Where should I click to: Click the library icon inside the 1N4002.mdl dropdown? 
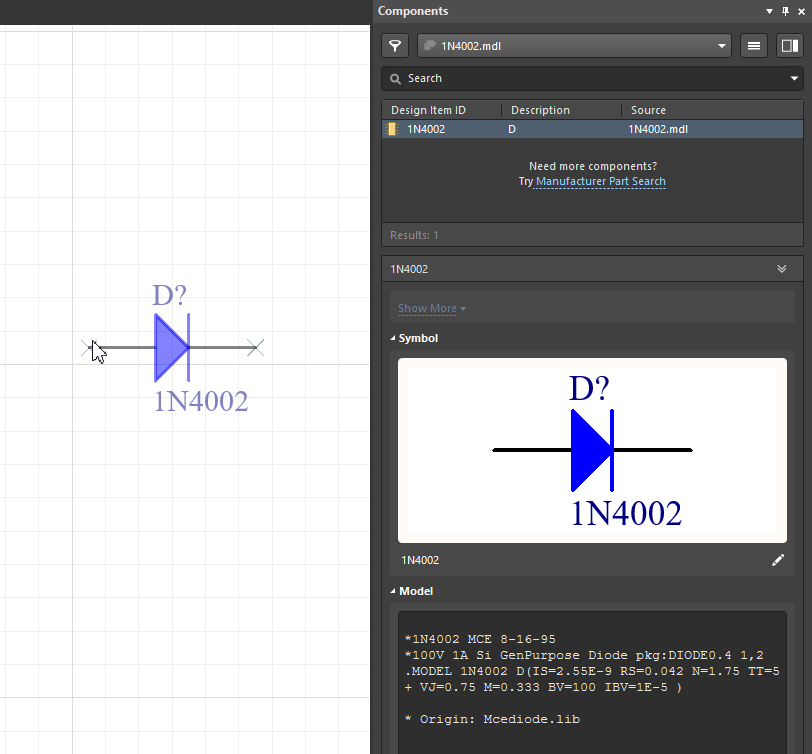429,46
